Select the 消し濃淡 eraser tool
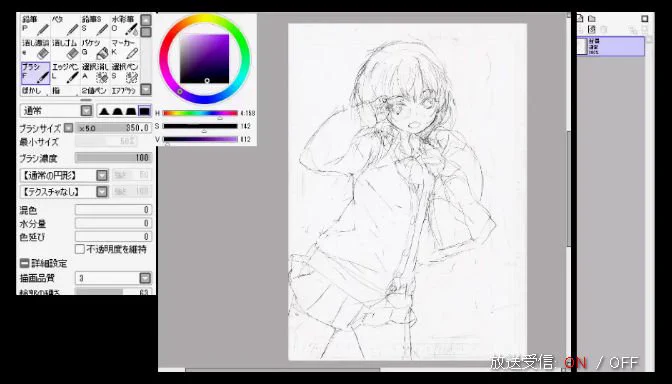The height and width of the screenshot is (384, 672). coord(36,49)
